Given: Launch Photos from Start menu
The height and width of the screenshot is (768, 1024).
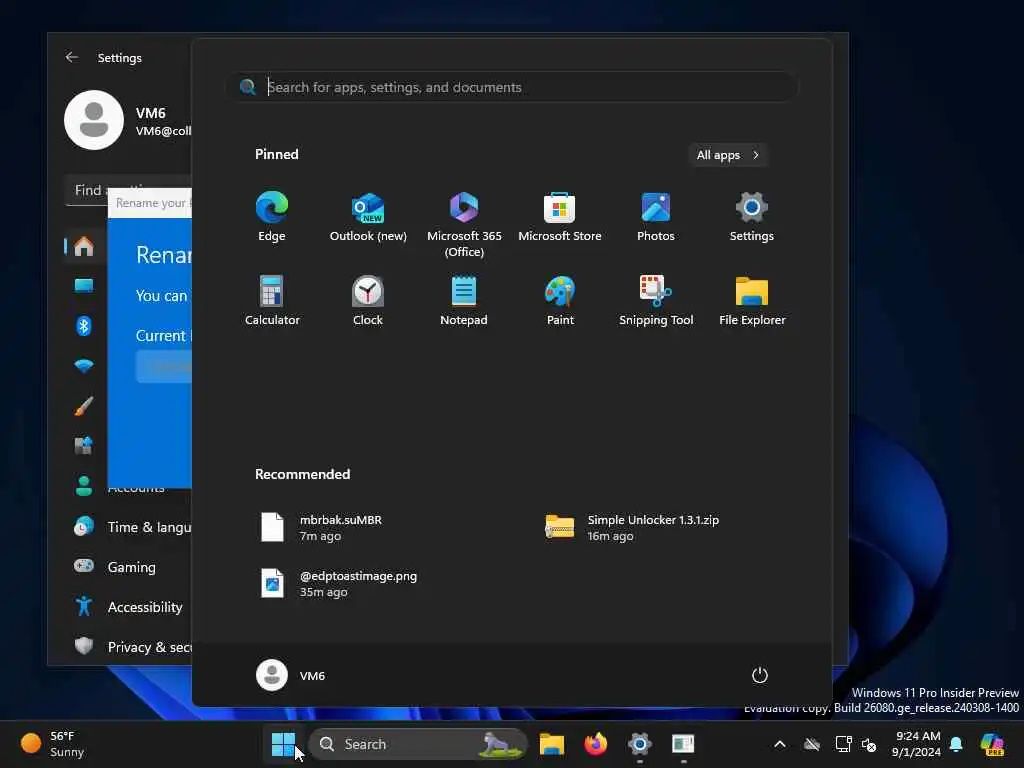Looking at the screenshot, I should pos(656,217).
